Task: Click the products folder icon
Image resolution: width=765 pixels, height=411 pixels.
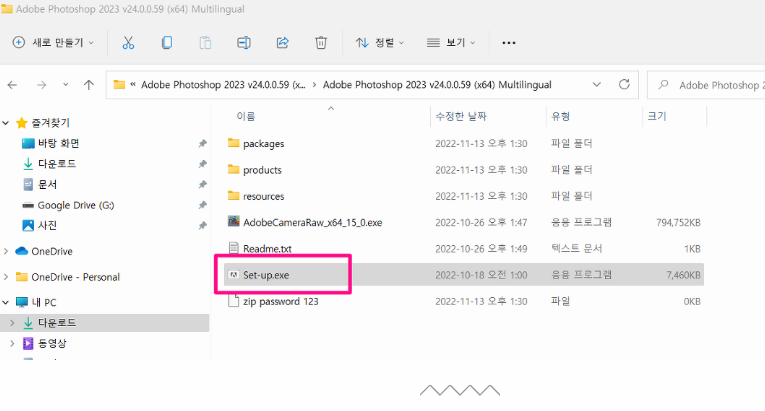Action: click(234, 169)
